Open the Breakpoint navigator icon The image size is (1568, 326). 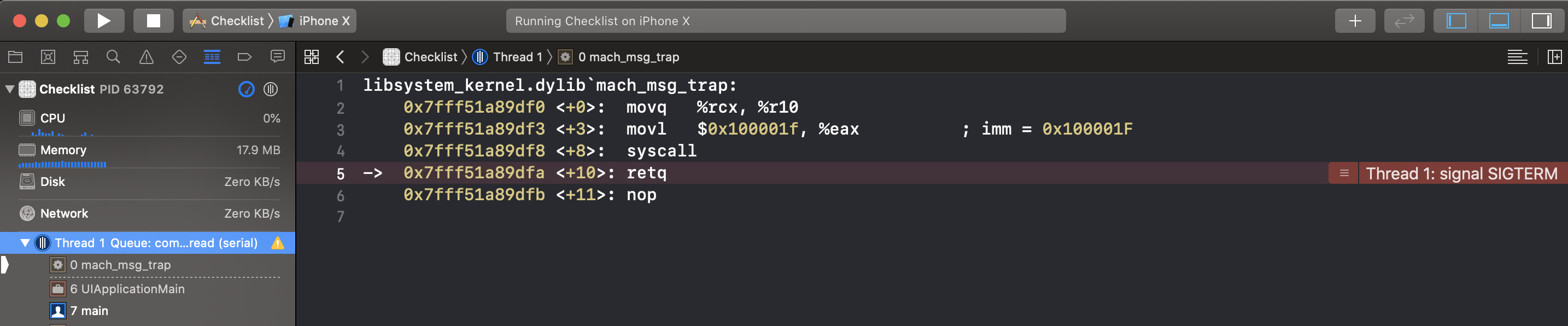[x=245, y=57]
